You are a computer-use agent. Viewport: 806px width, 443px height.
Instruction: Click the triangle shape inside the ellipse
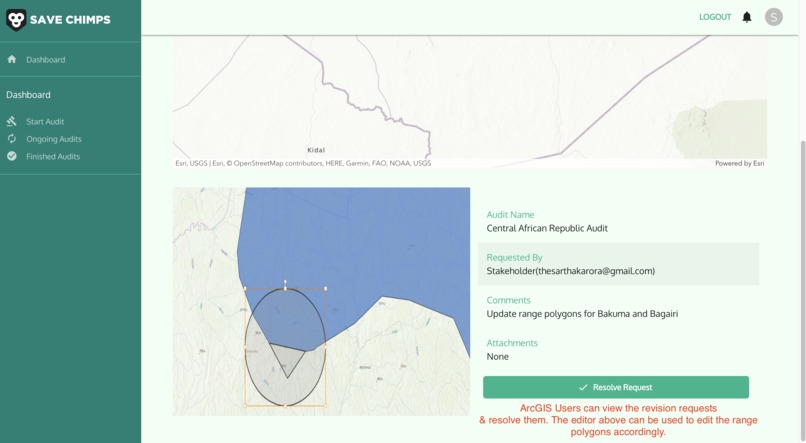pyautogui.click(x=286, y=357)
